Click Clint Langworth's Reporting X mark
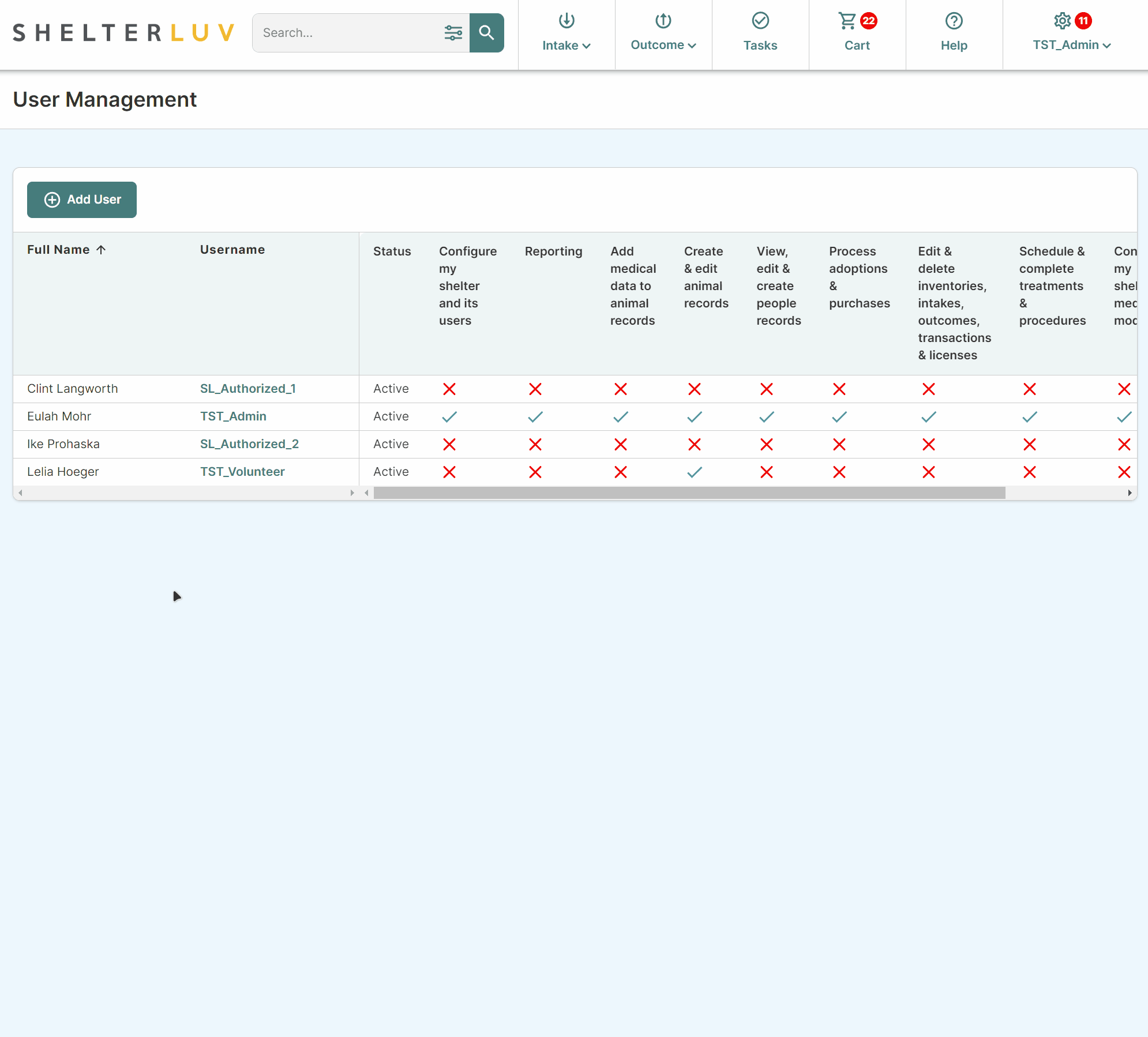This screenshot has width=1148, height=1037. tap(535, 389)
